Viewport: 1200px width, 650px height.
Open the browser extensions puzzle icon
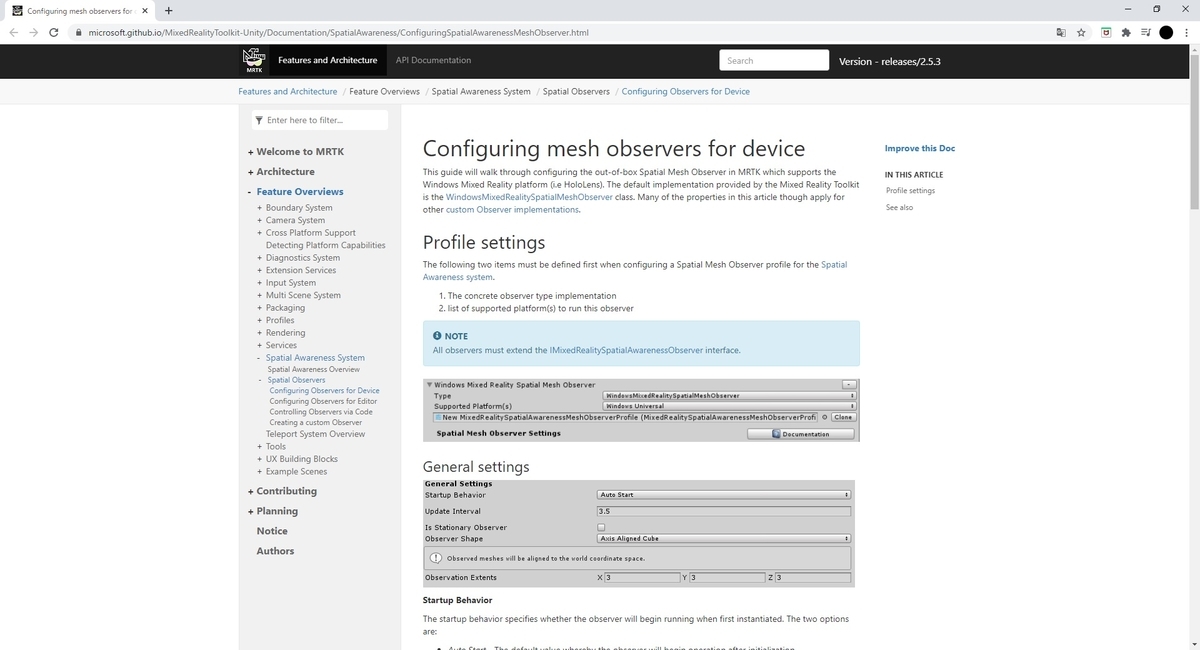pos(1125,32)
